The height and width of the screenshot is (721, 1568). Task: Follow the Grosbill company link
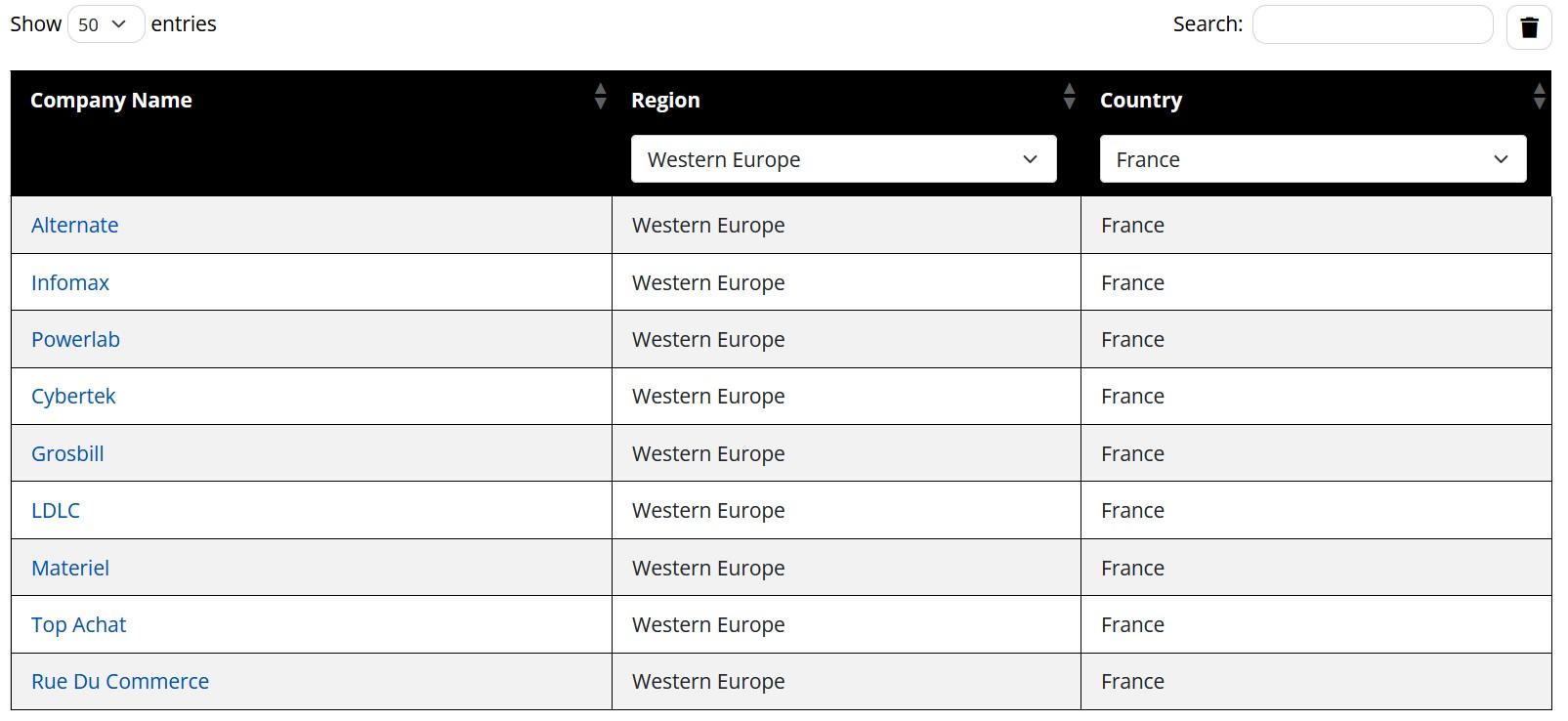pyautogui.click(x=67, y=454)
